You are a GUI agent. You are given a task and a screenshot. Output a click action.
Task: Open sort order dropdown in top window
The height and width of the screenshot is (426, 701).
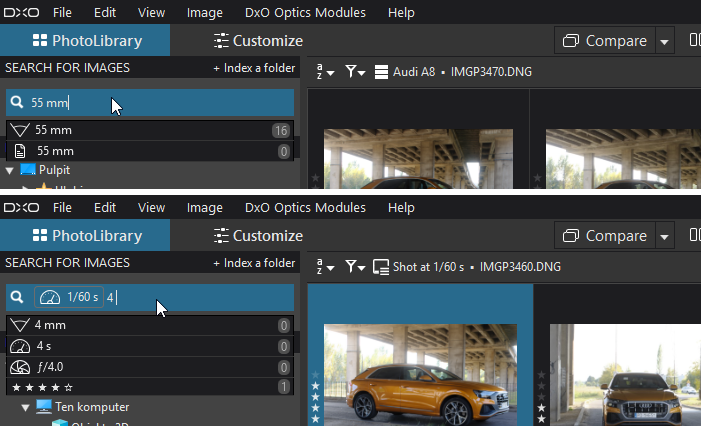click(x=325, y=72)
